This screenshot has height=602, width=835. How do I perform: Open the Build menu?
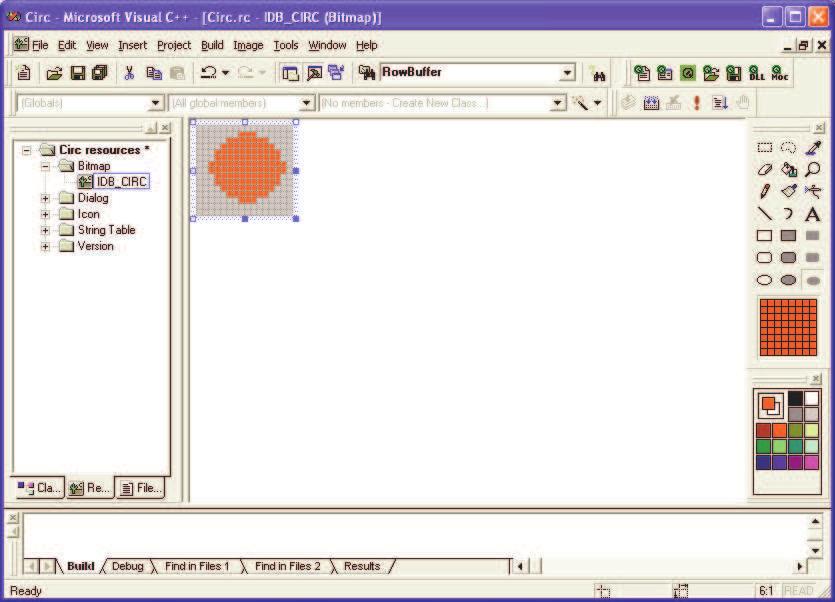[212, 45]
